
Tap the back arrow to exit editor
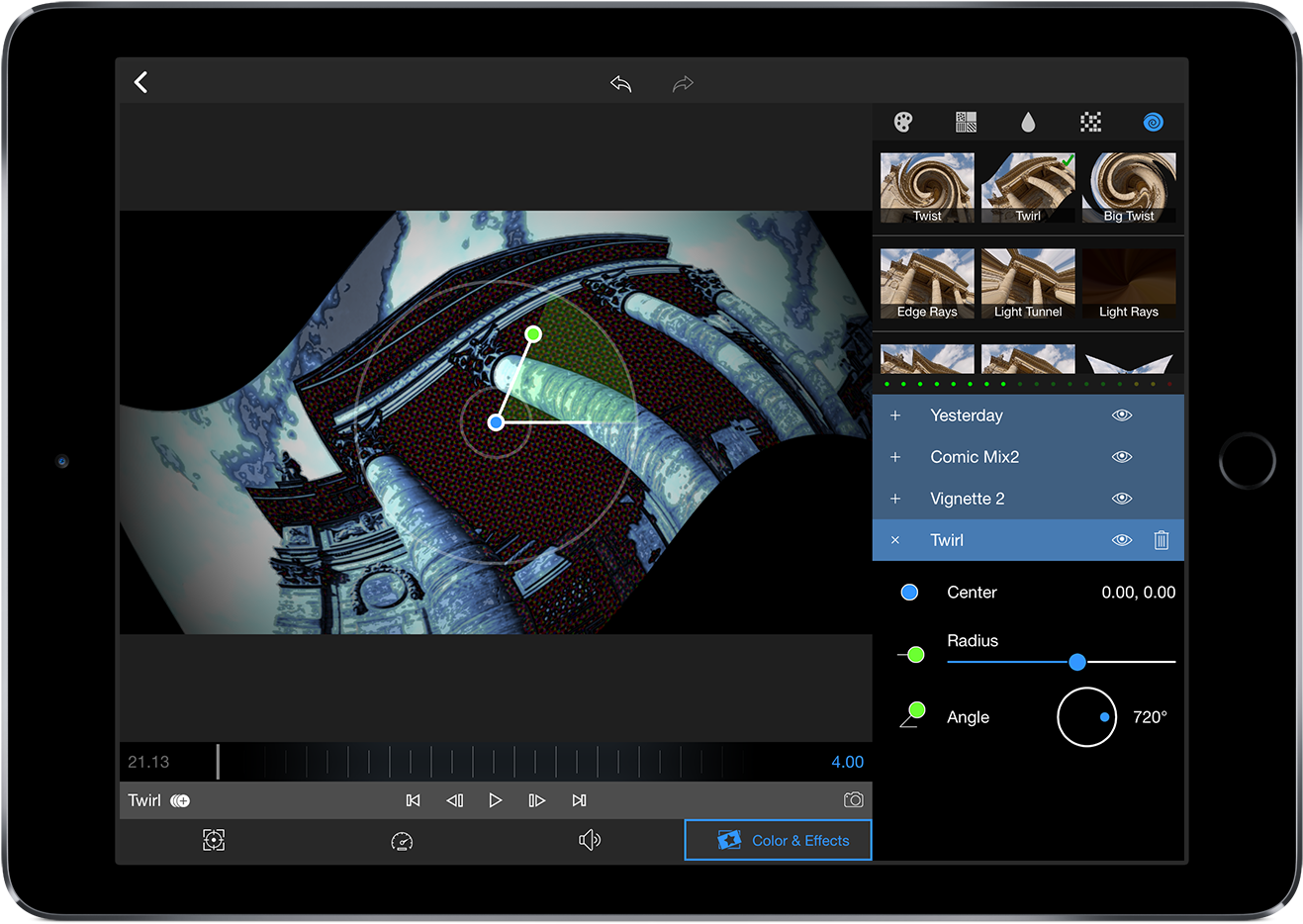click(140, 82)
